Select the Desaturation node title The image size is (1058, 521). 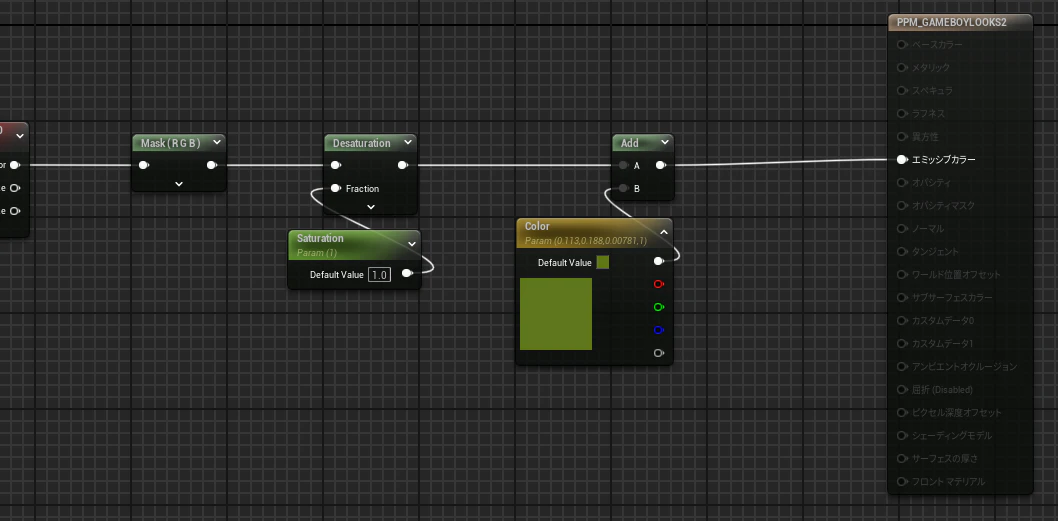coord(362,143)
